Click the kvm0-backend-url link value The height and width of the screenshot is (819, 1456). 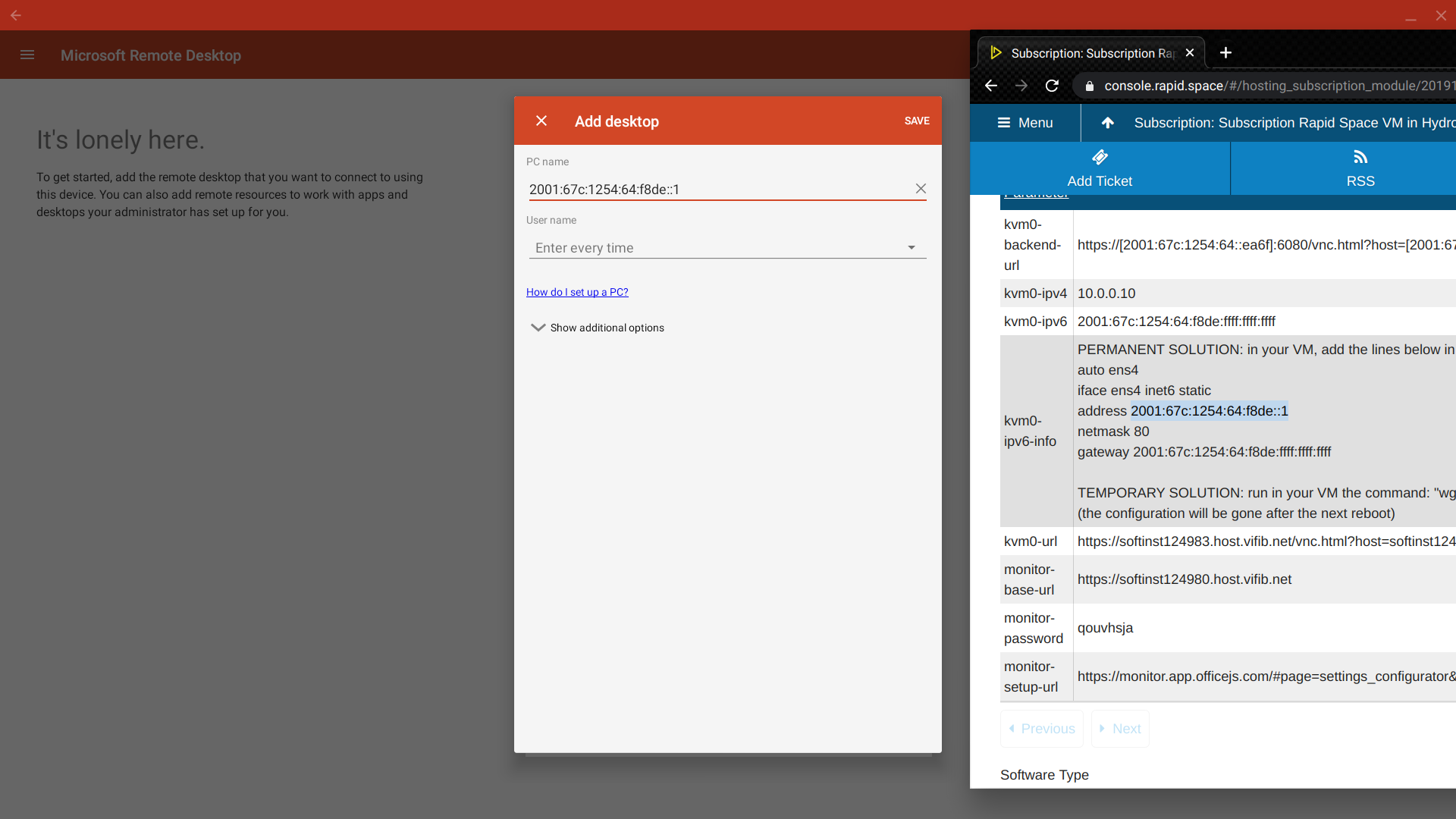tap(1266, 245)
